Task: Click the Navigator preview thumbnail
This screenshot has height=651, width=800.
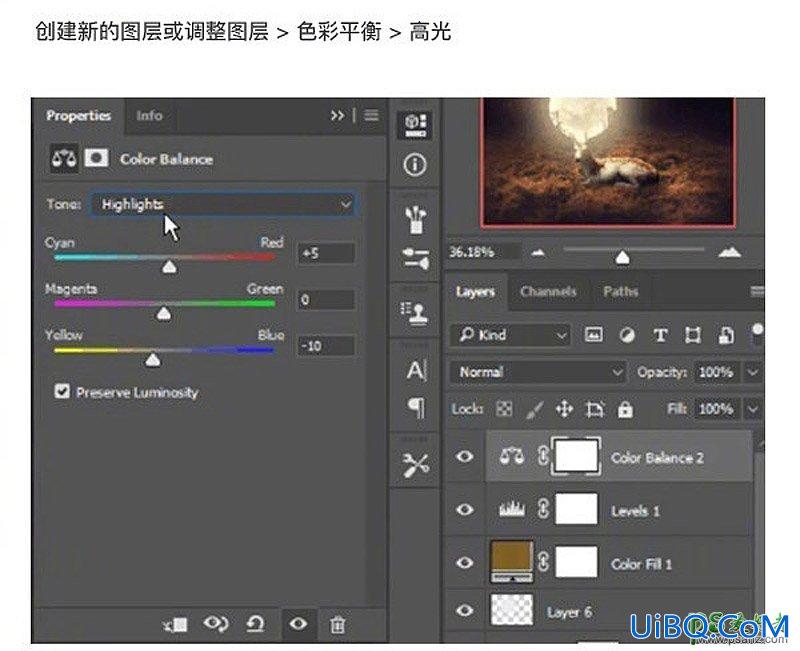Action: point(608,162)
